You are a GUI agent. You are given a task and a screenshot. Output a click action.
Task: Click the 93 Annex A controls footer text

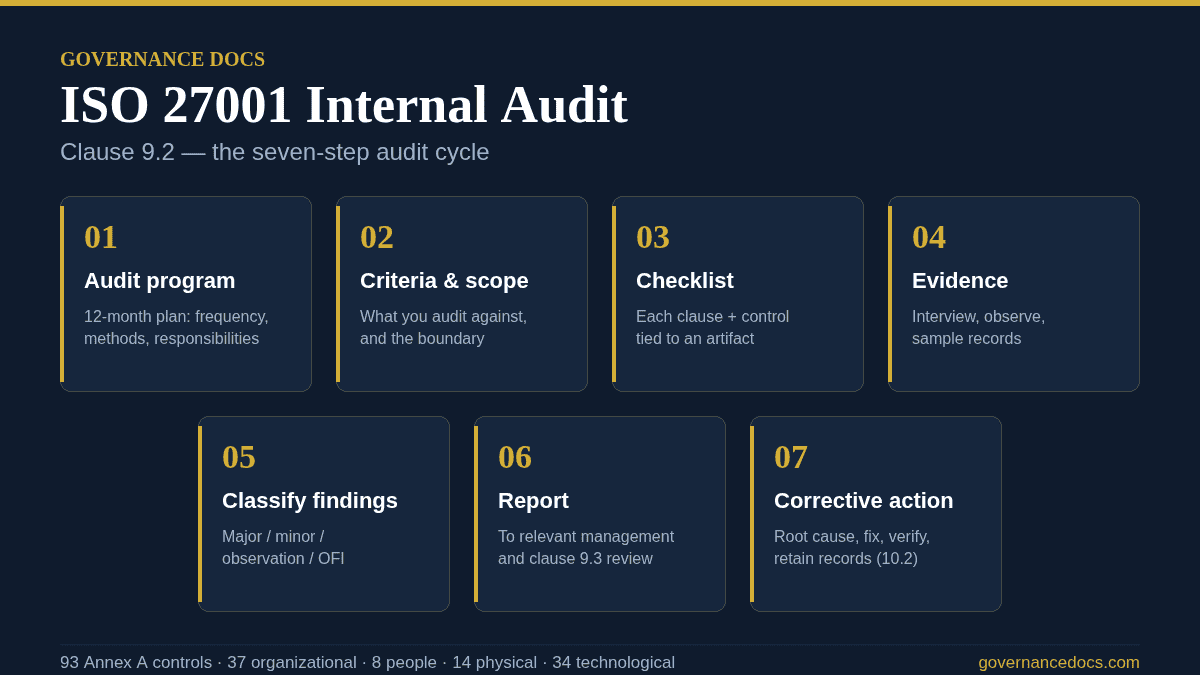tap(367, 663)
